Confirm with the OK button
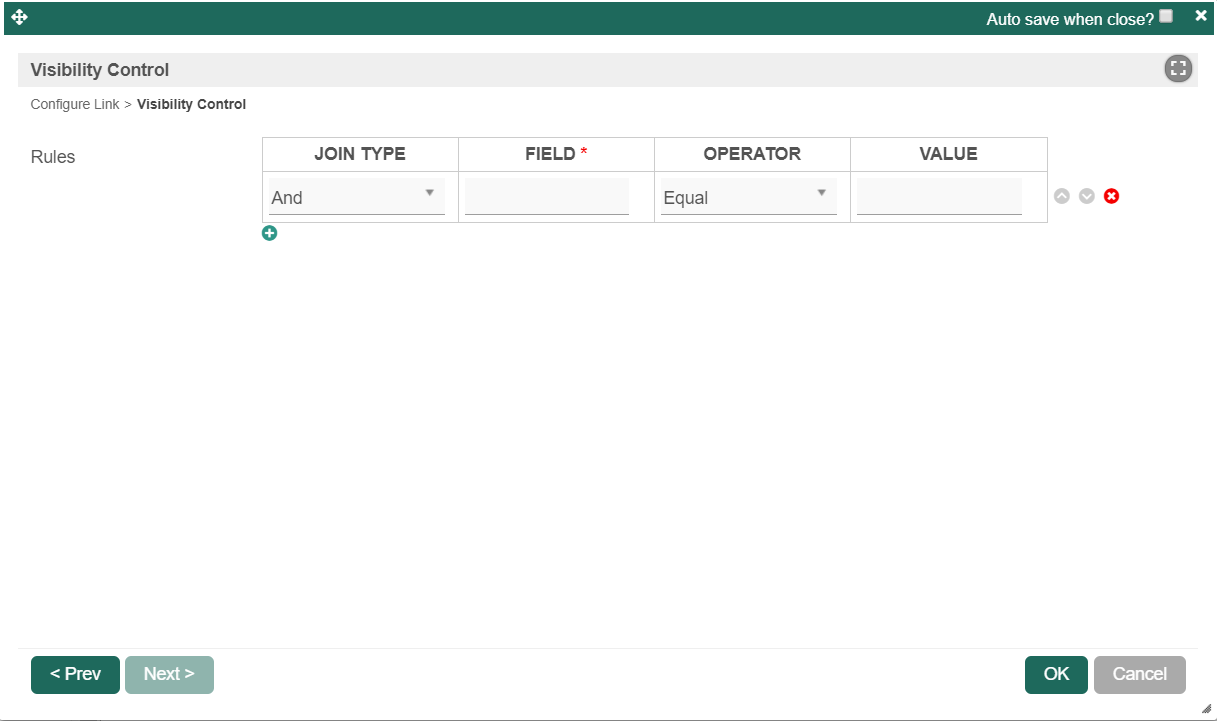 click(1056, 674)
